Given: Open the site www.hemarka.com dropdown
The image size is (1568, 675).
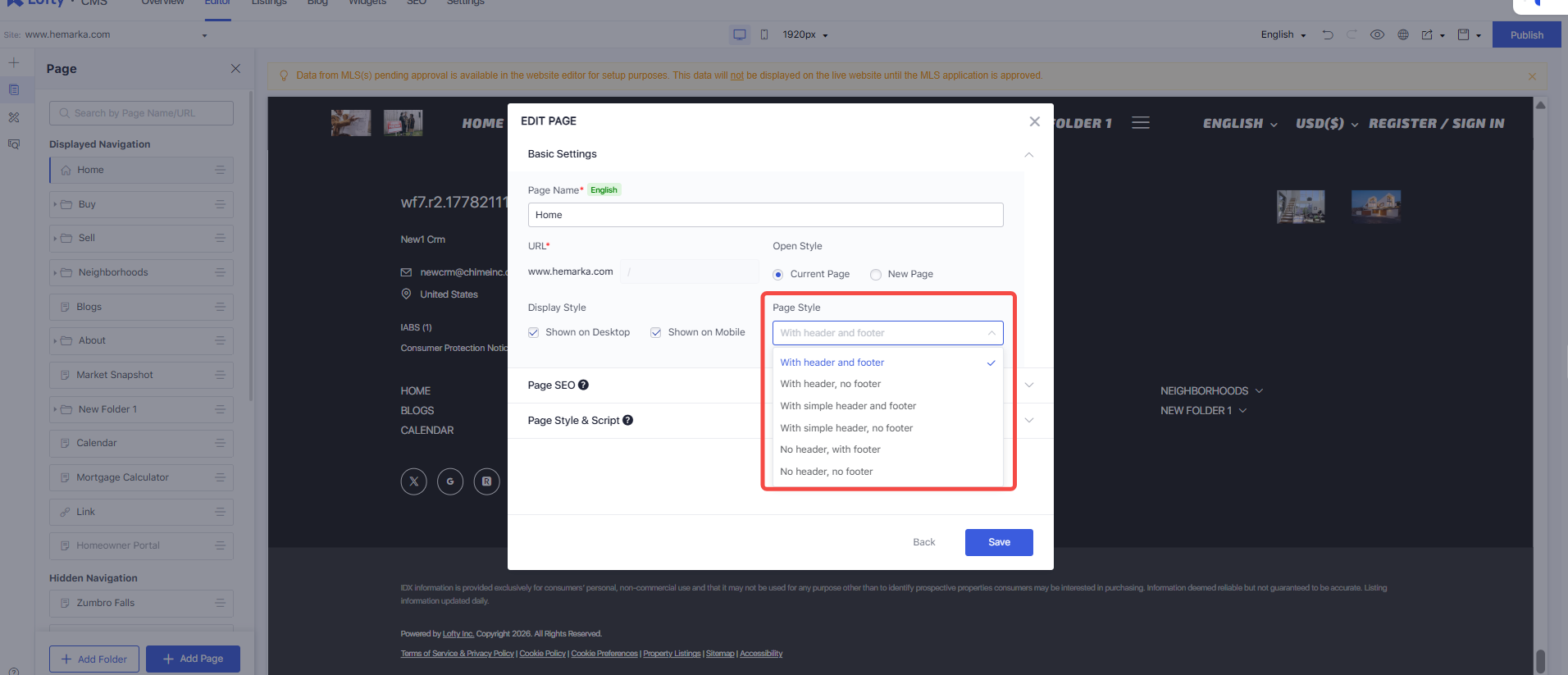Looking at the screenshot, I should tap(116, 34).
